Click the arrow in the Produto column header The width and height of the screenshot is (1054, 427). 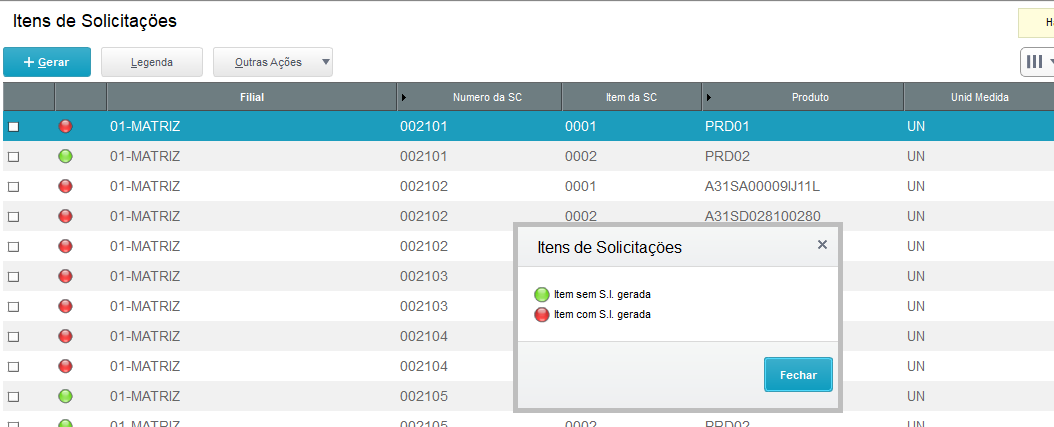(x=709, y=98)
